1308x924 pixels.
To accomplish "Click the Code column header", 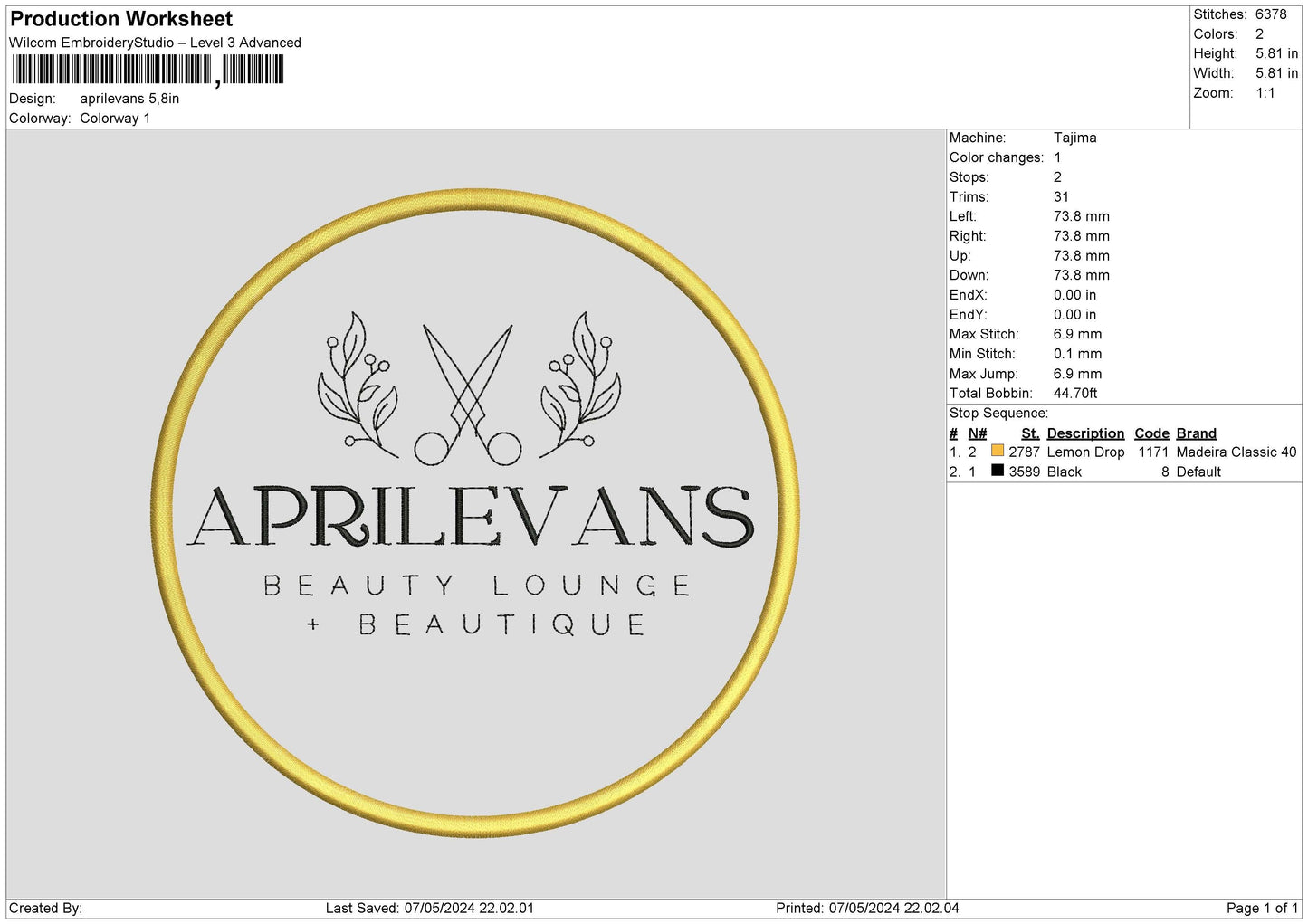I will (x=1151, y=433).
